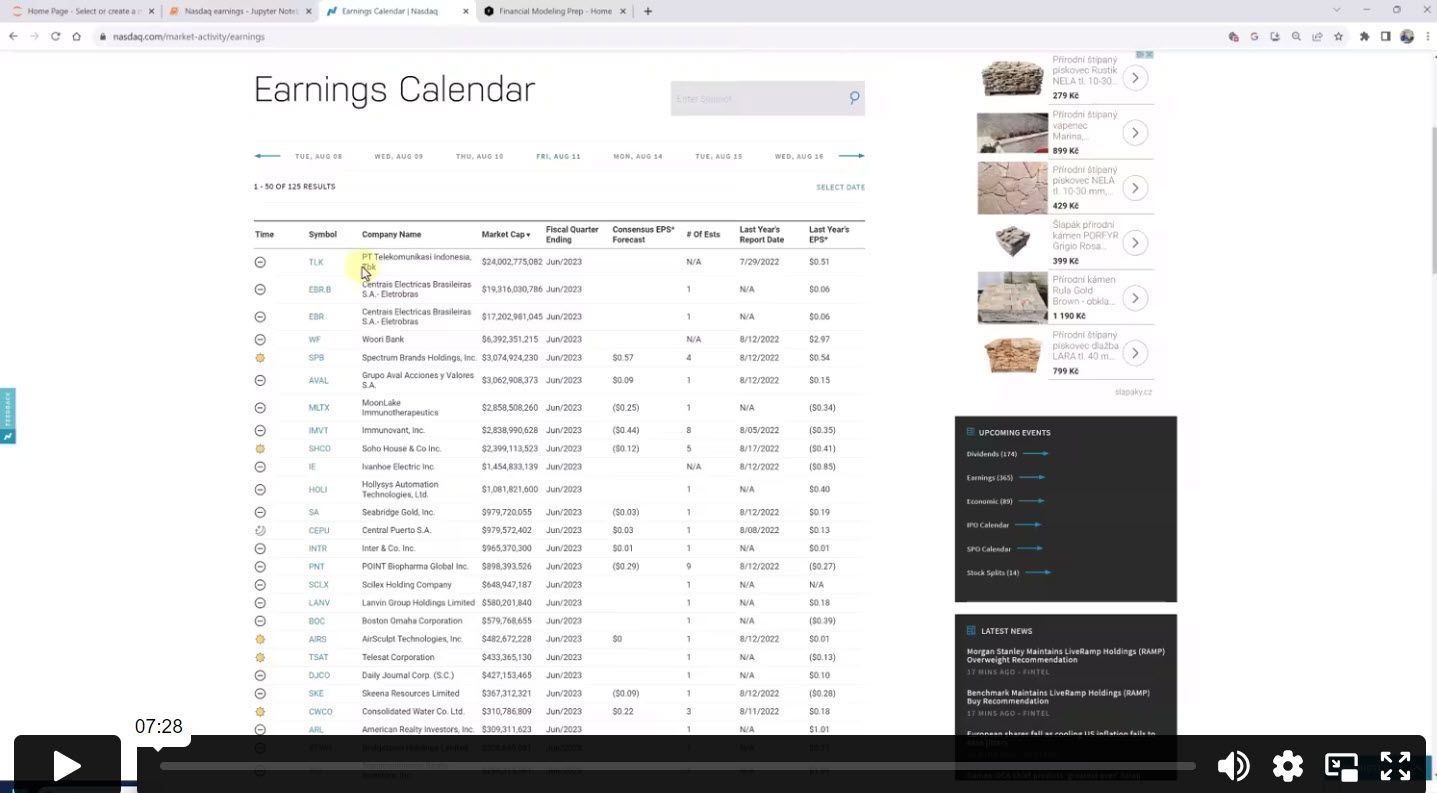Open the TLK symbol link

point(316,262)
